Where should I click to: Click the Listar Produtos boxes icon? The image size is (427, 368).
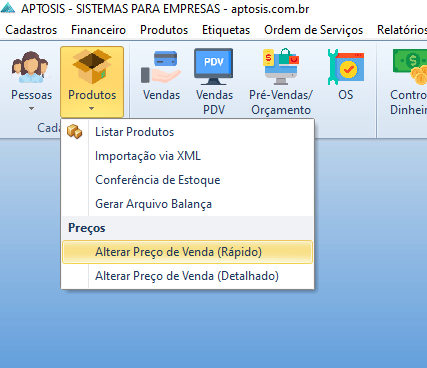click(74, 132)
